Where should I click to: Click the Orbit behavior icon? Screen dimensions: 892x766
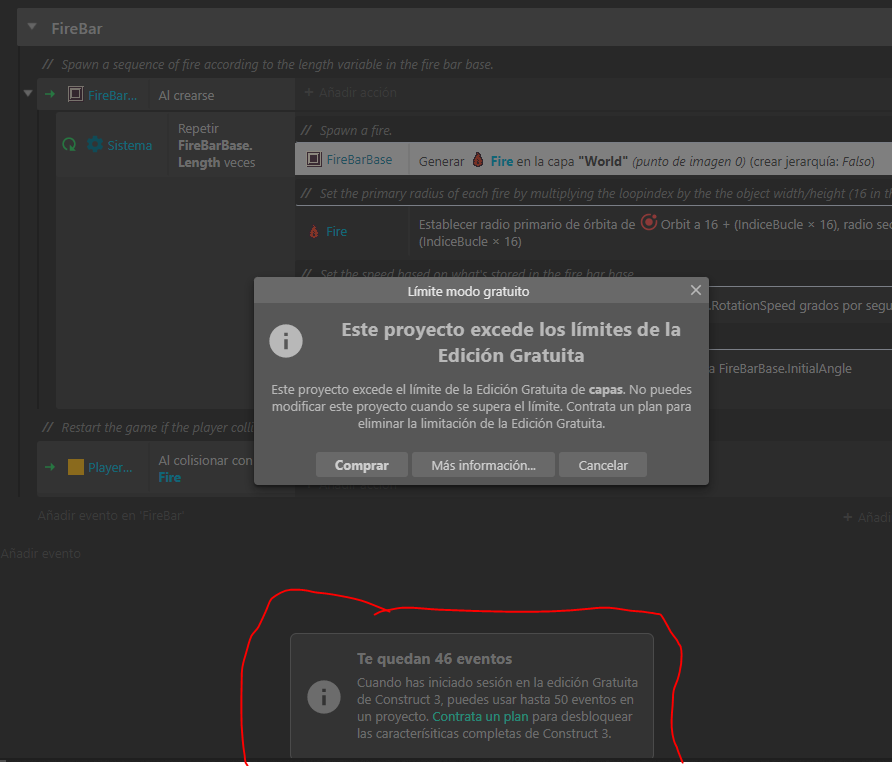[649, 222]
